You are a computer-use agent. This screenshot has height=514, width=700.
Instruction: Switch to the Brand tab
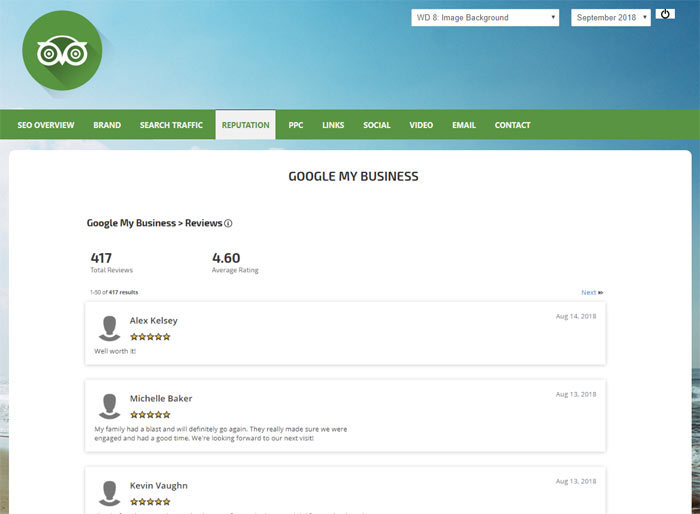click(107, 125)
